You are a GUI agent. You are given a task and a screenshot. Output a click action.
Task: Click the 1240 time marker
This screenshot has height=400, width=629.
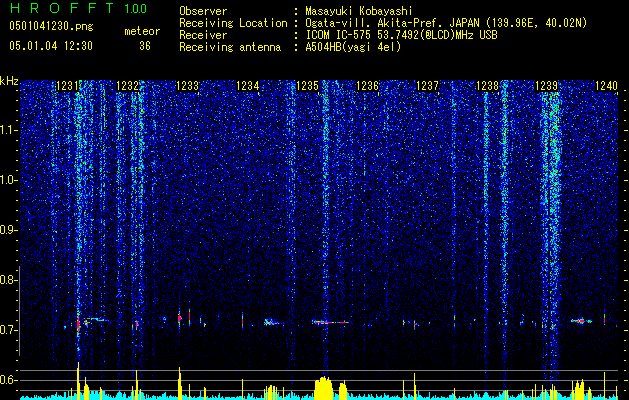point(607,86)
